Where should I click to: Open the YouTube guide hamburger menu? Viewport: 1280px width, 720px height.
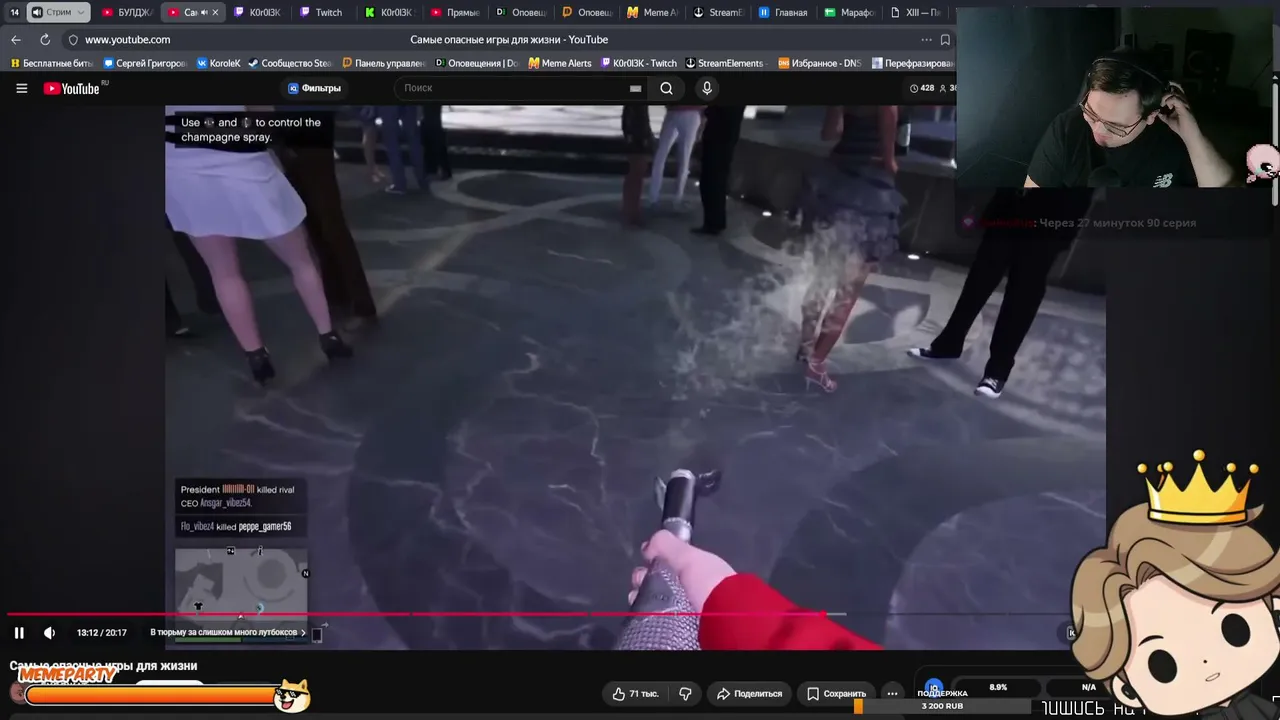(x=21, y=88)
